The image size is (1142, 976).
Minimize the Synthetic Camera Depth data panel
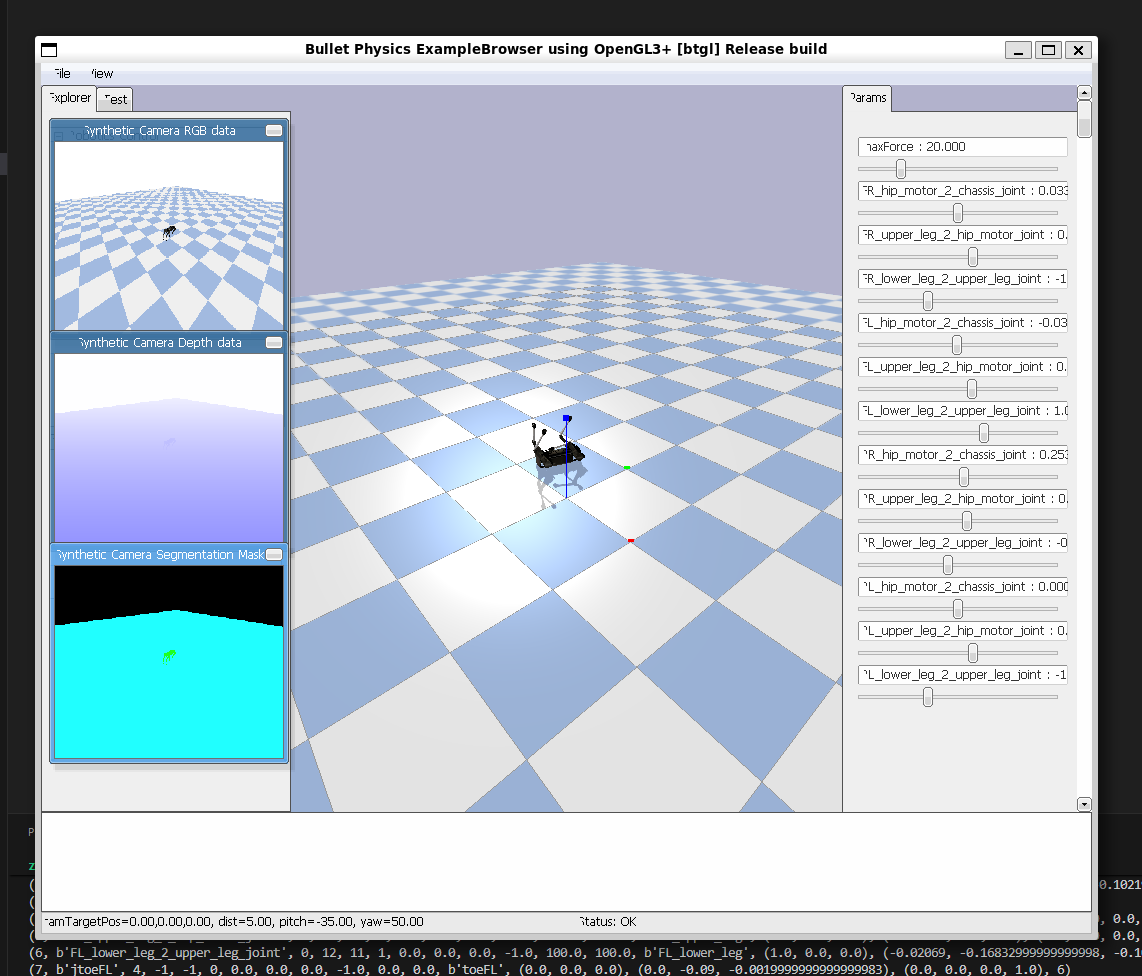coord(274,342)
